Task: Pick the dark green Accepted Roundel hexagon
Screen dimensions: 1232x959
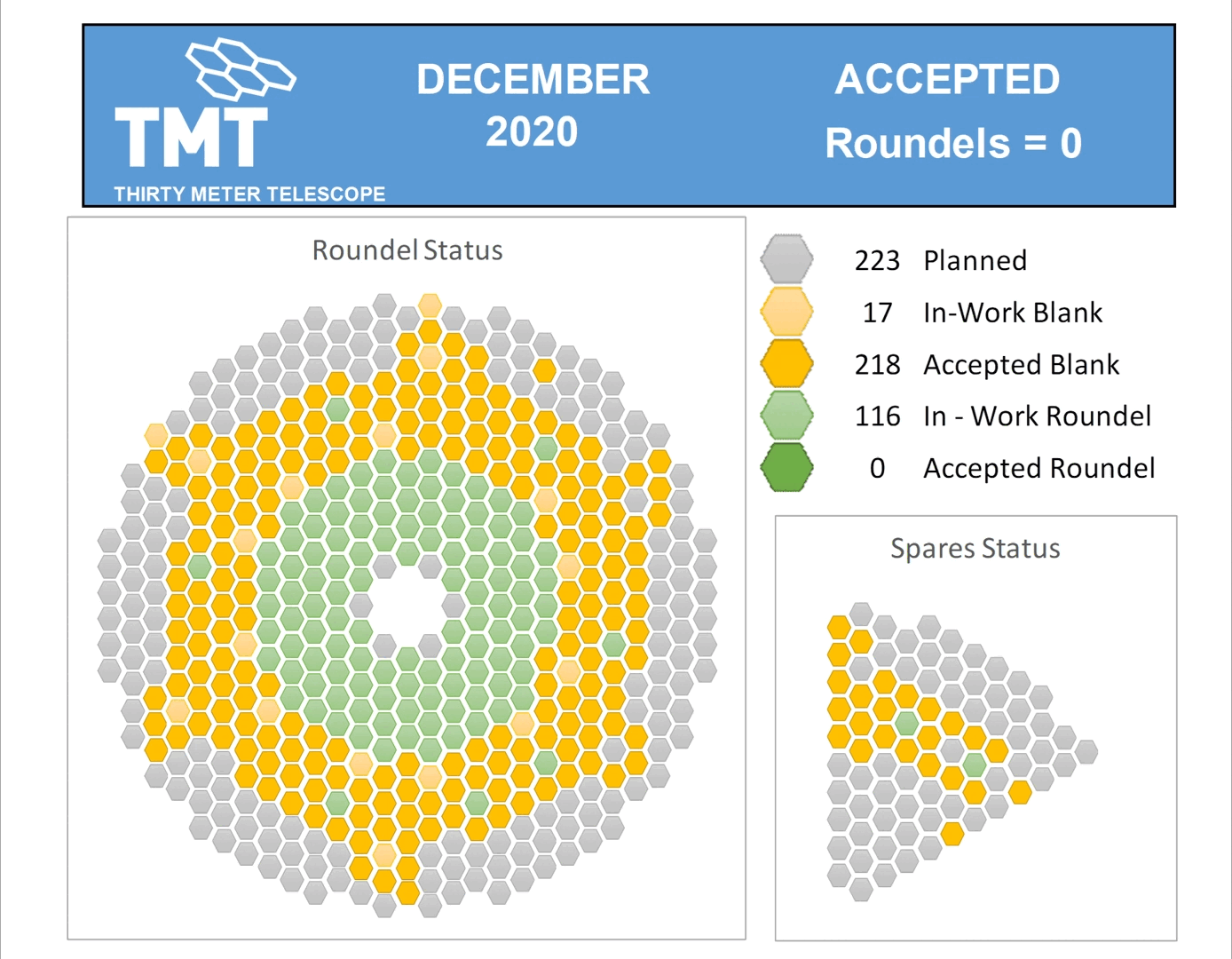Action: [786, 468]
